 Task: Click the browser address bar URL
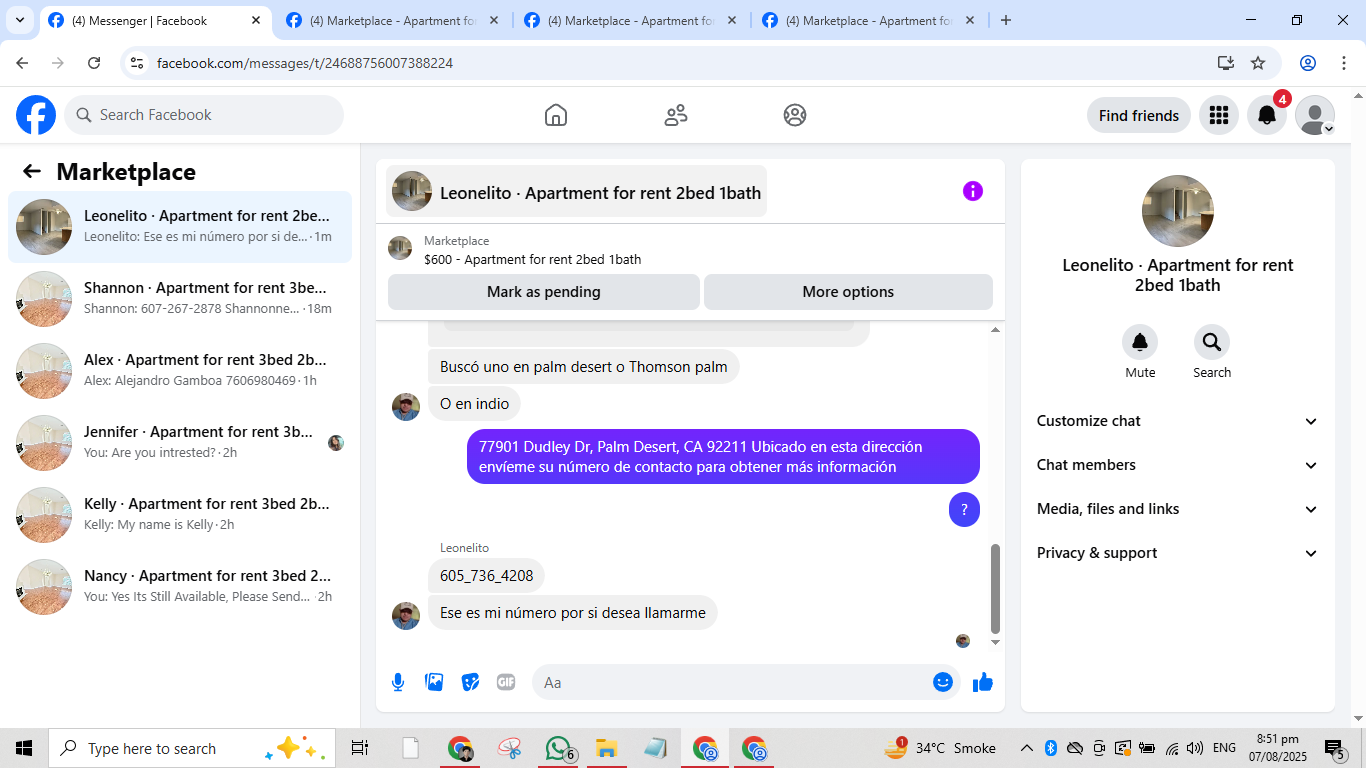pos(305,63)
